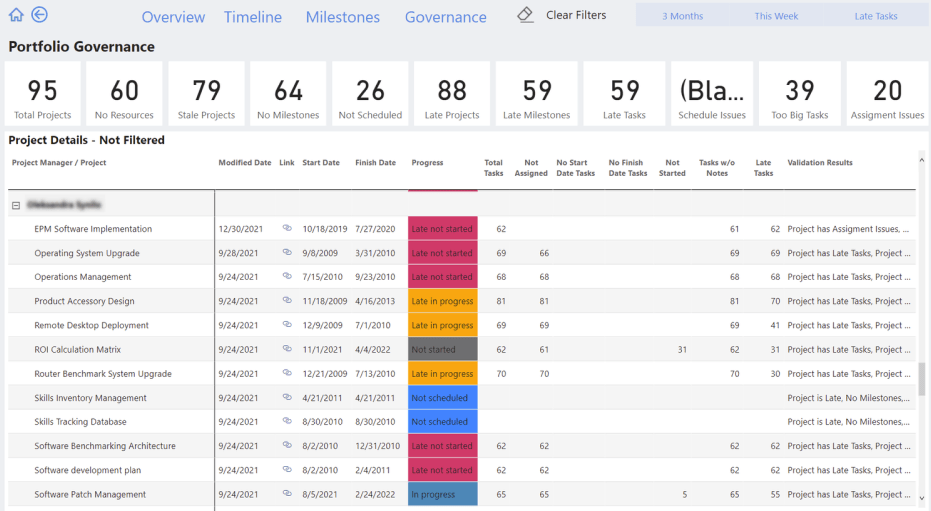Click the Start Date column header
This screenshot has height=511, width=931.
click(321, 163)
